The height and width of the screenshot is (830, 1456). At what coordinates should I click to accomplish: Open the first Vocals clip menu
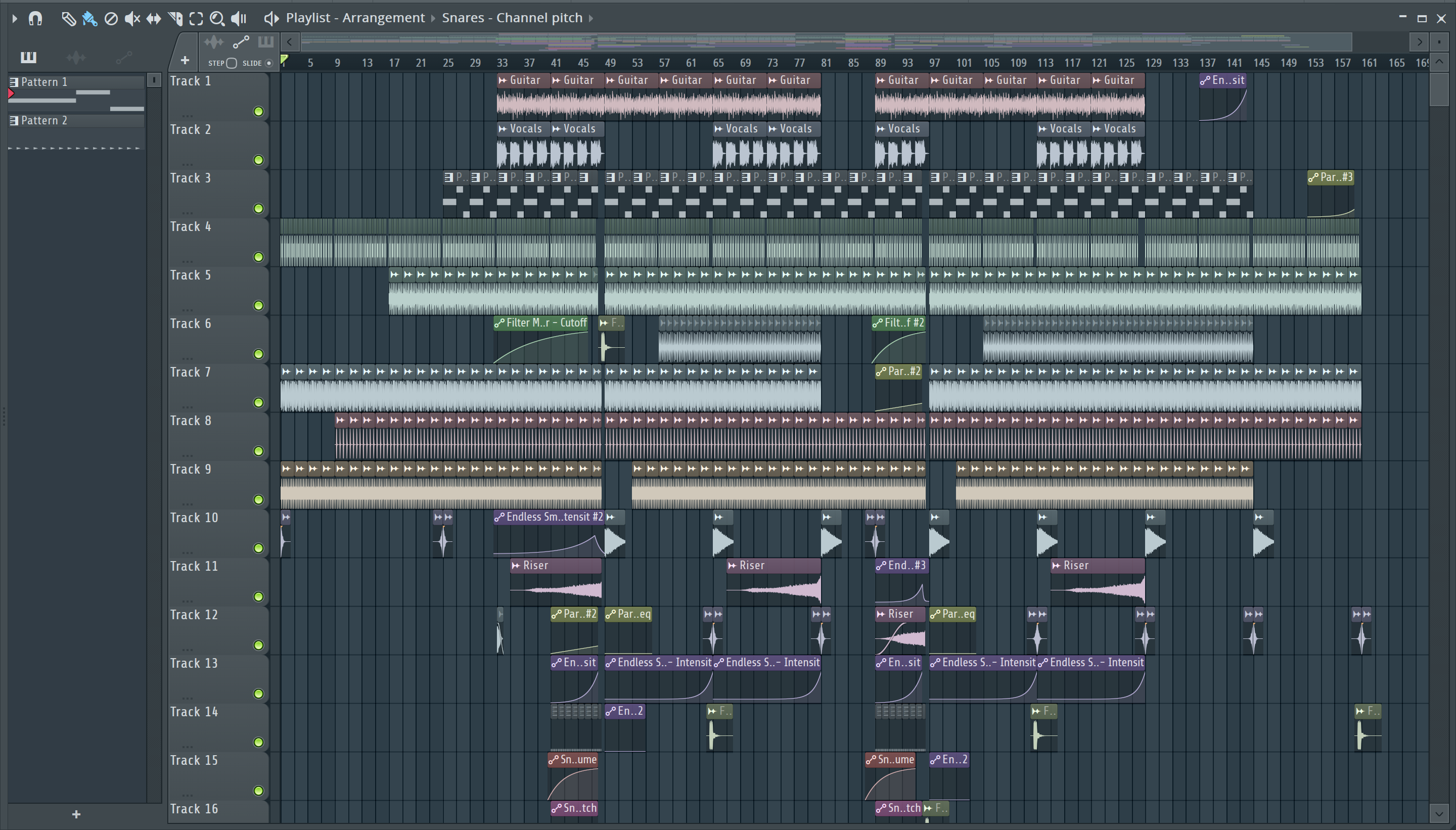point(502,129)
